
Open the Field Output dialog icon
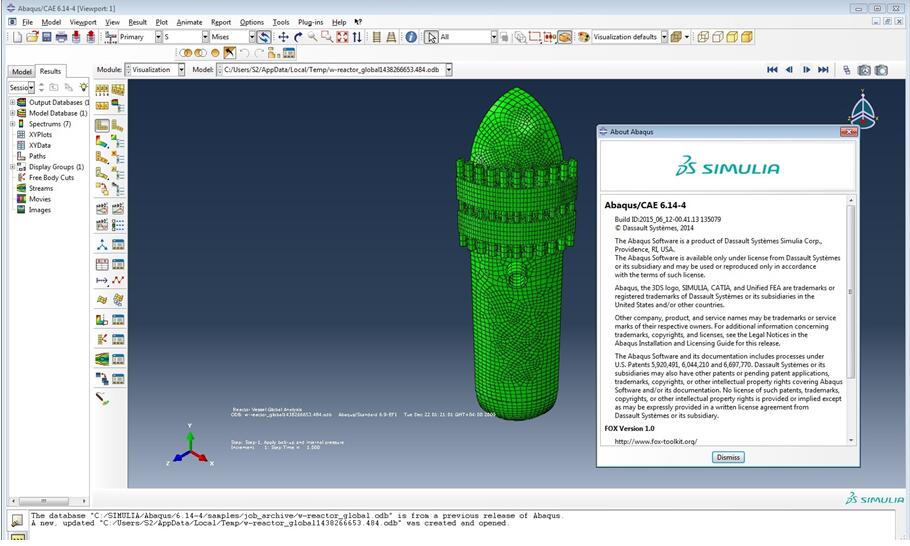(110, 37)
